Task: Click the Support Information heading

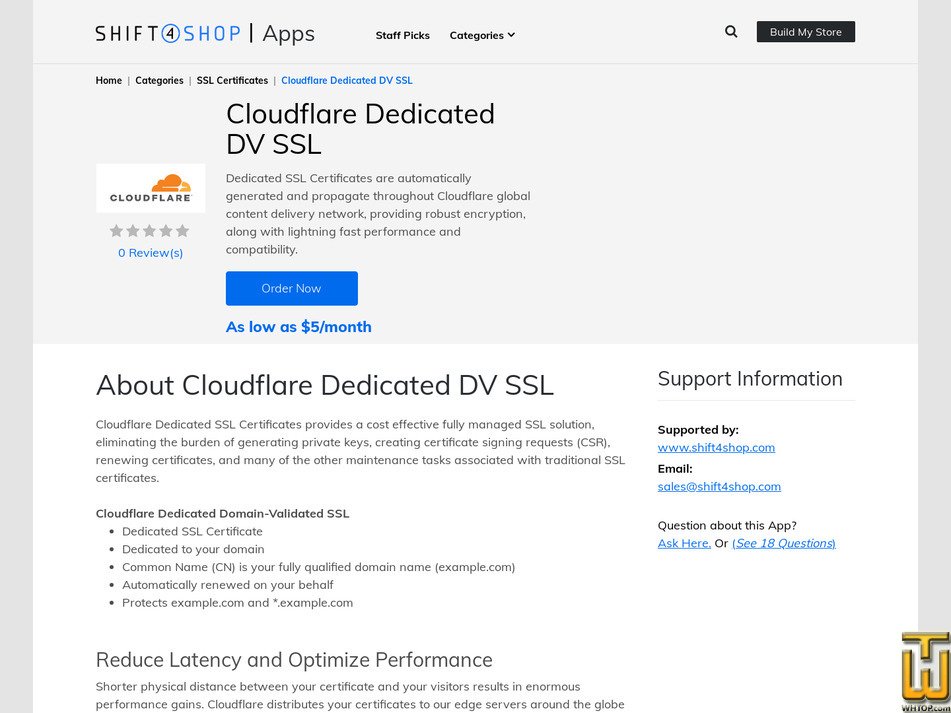Action: (750, 379)
